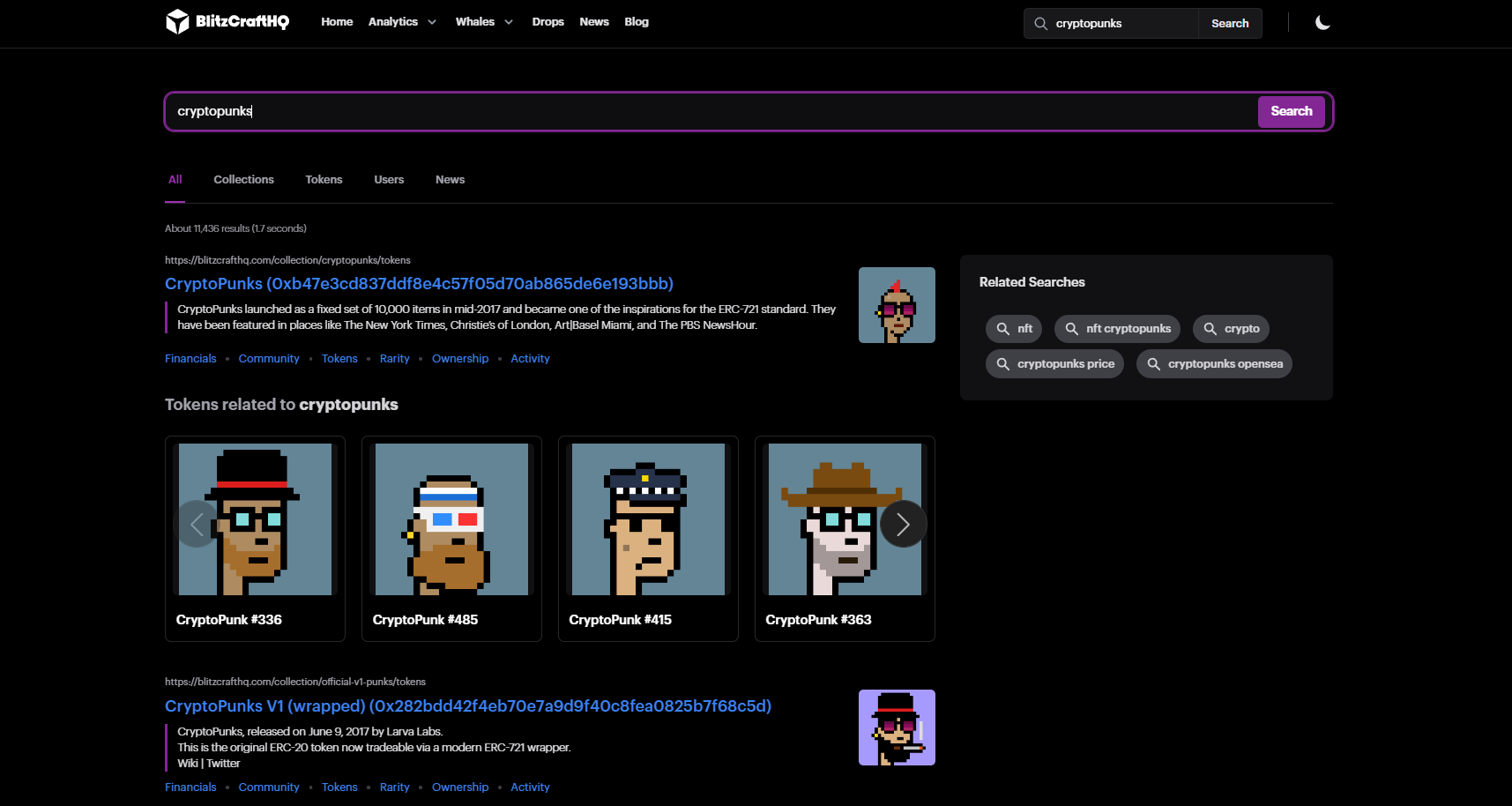Switch to the Tokens results tab

click(324, 180)
